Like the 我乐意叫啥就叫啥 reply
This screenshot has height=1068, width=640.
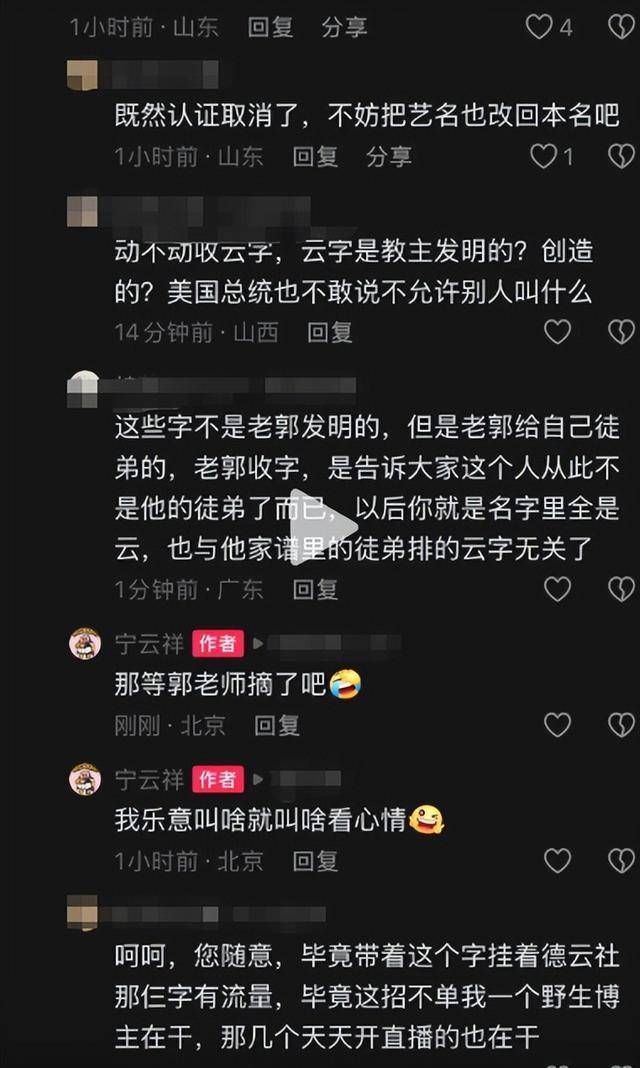(x=557, y=861)
